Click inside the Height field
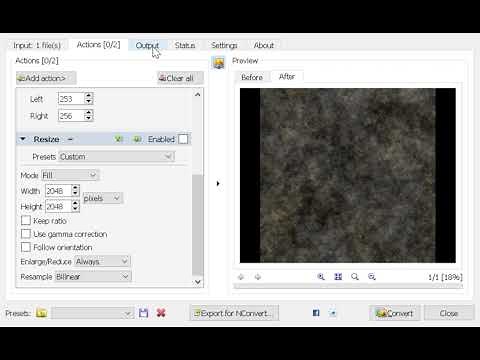This screenshot has width=480, height=360. pos(58,206)
